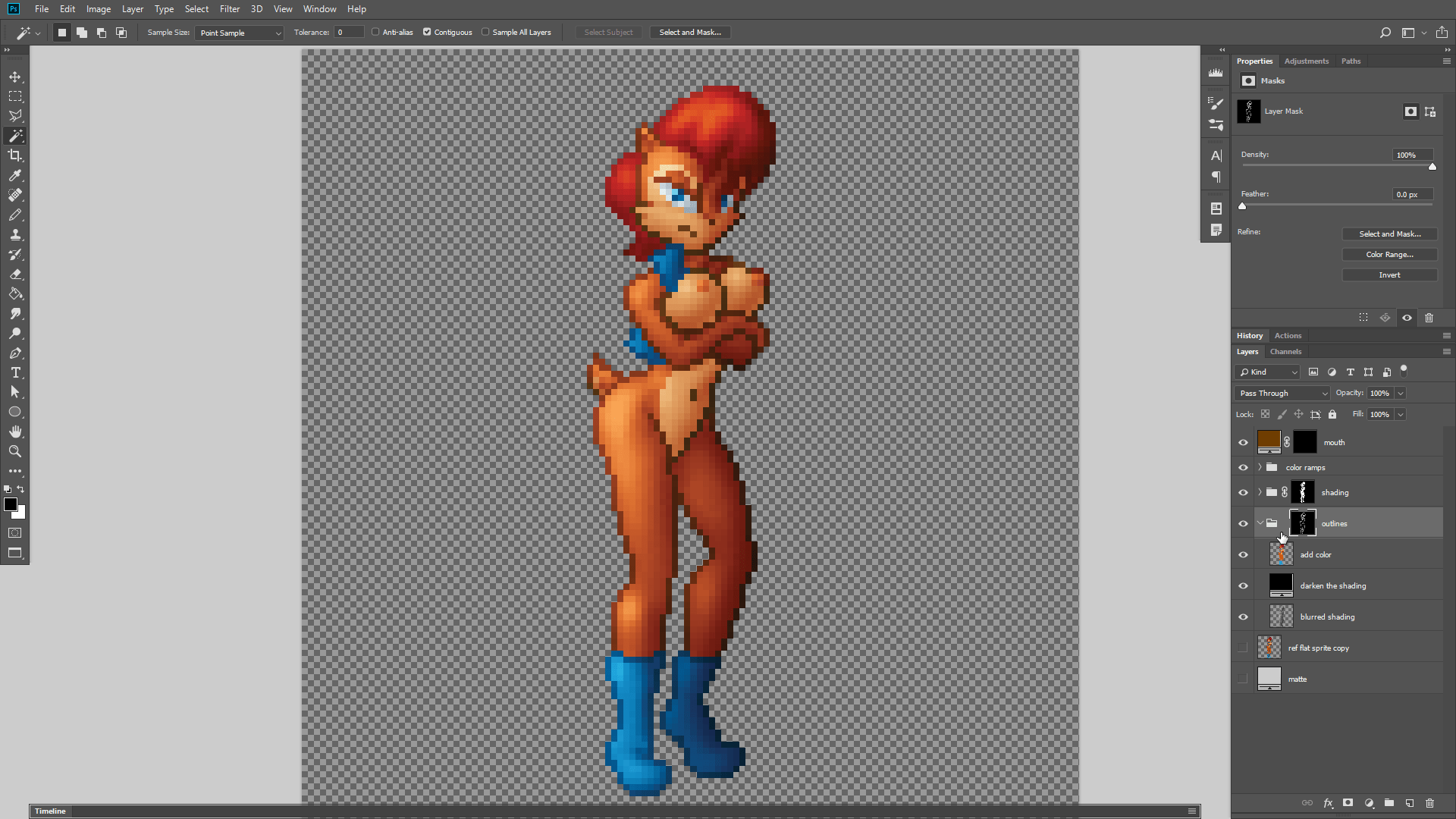This screenshot has width=1456, height=819.
Task: Click the delete layer trash icon
Action: click(1430, 803)
